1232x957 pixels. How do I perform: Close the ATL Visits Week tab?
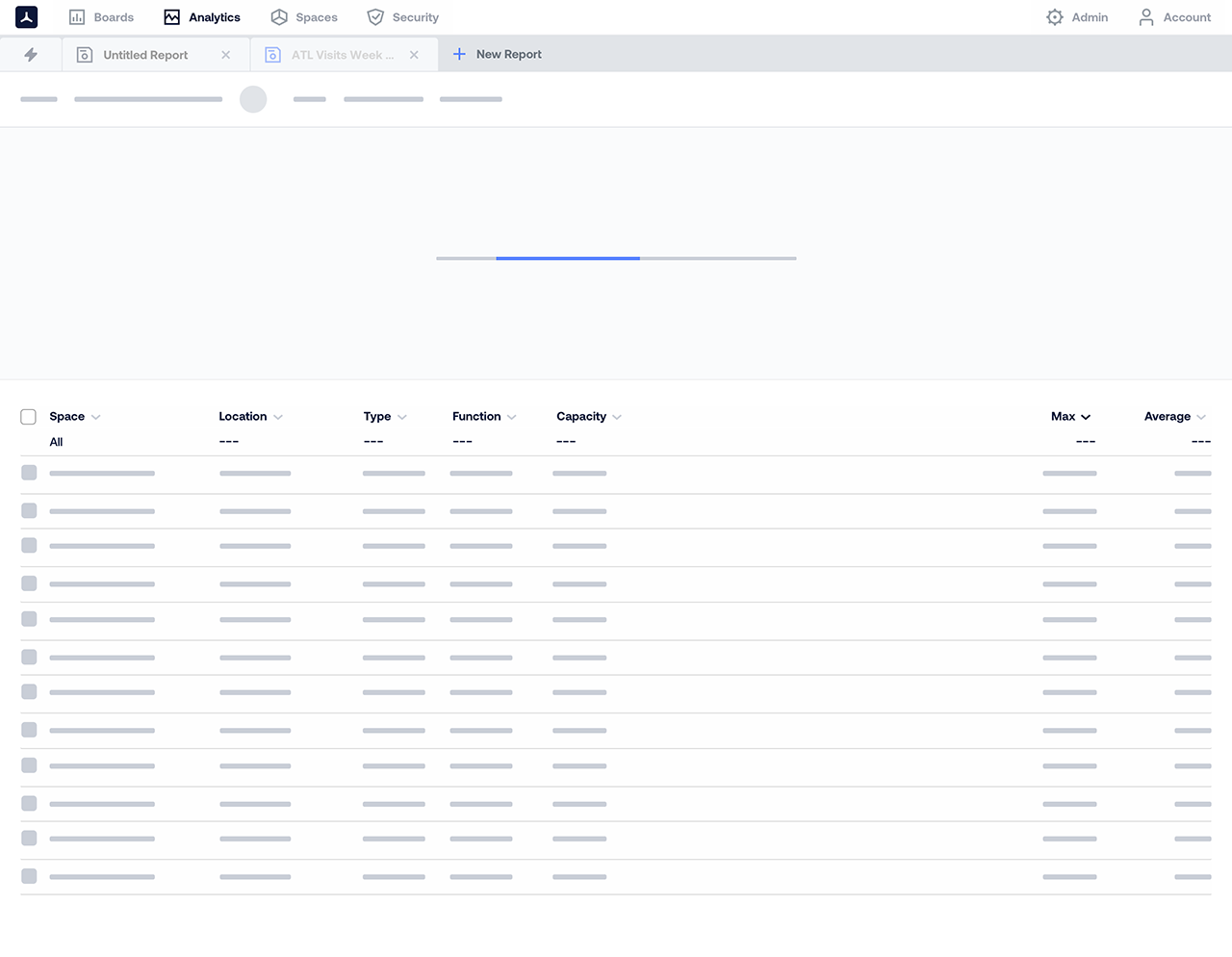414,55
